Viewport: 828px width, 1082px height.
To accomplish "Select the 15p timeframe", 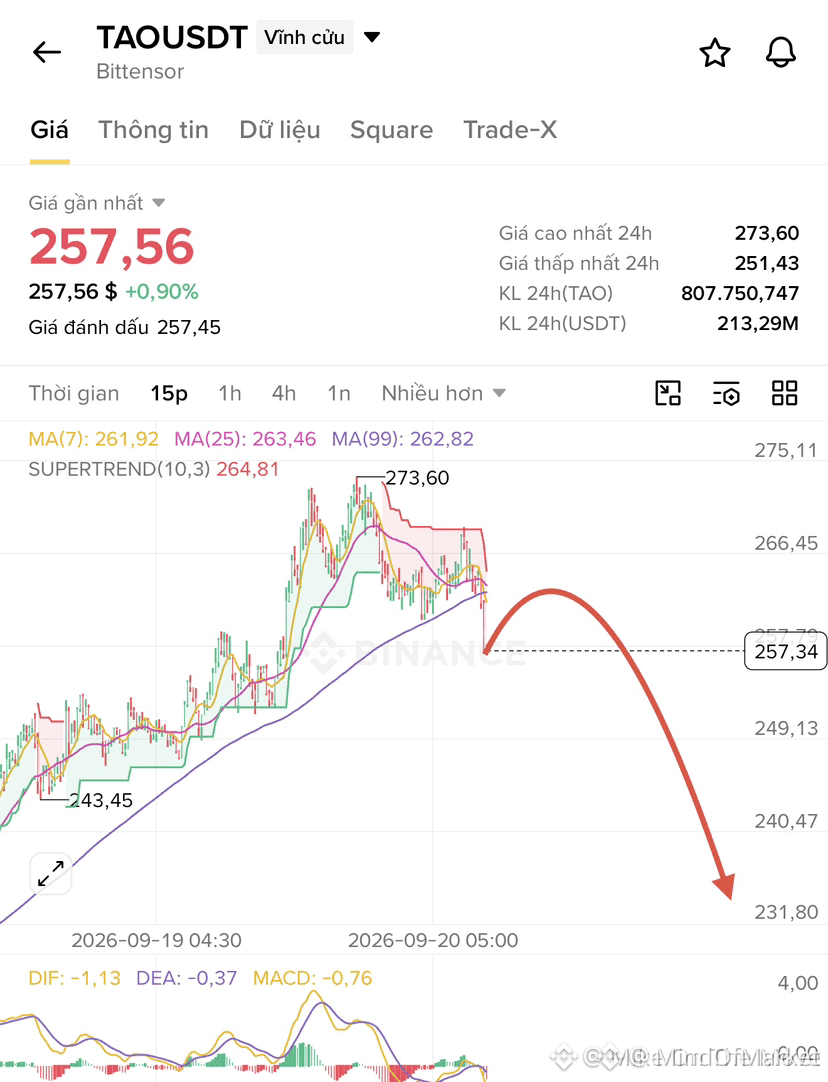I will [x=169, y=393].
